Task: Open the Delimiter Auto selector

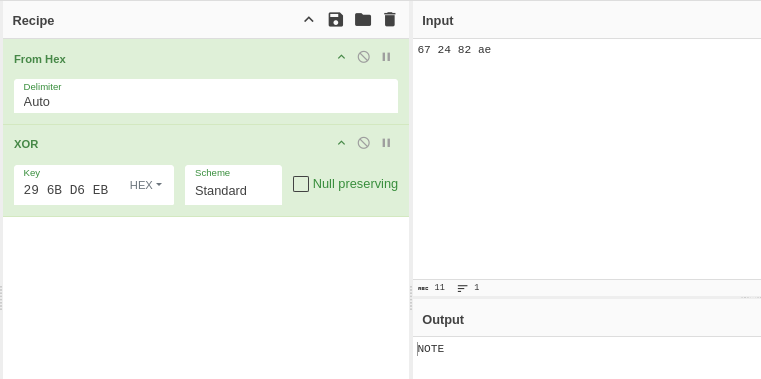Action: coord(206,96)
